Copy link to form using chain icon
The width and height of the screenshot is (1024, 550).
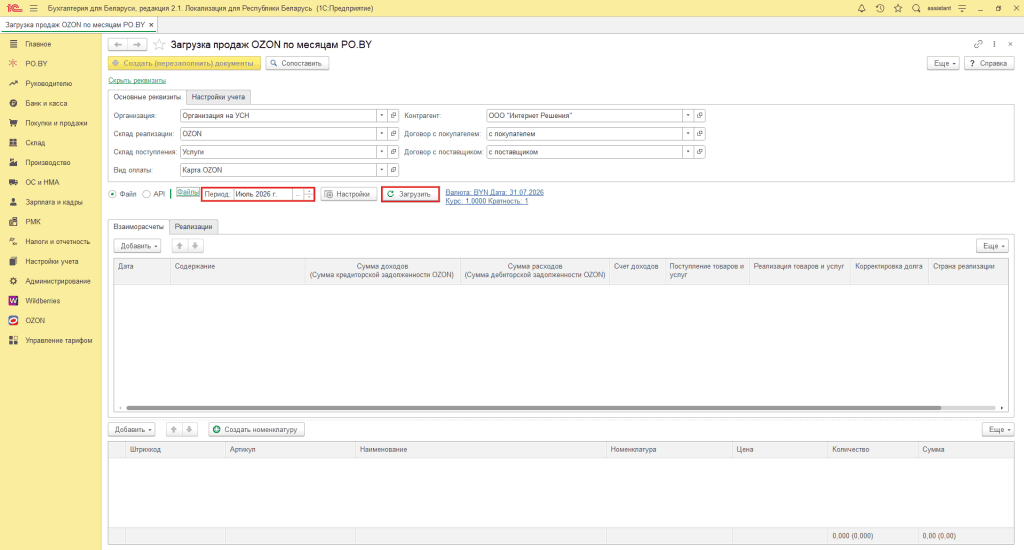click(x=978, y=44)
